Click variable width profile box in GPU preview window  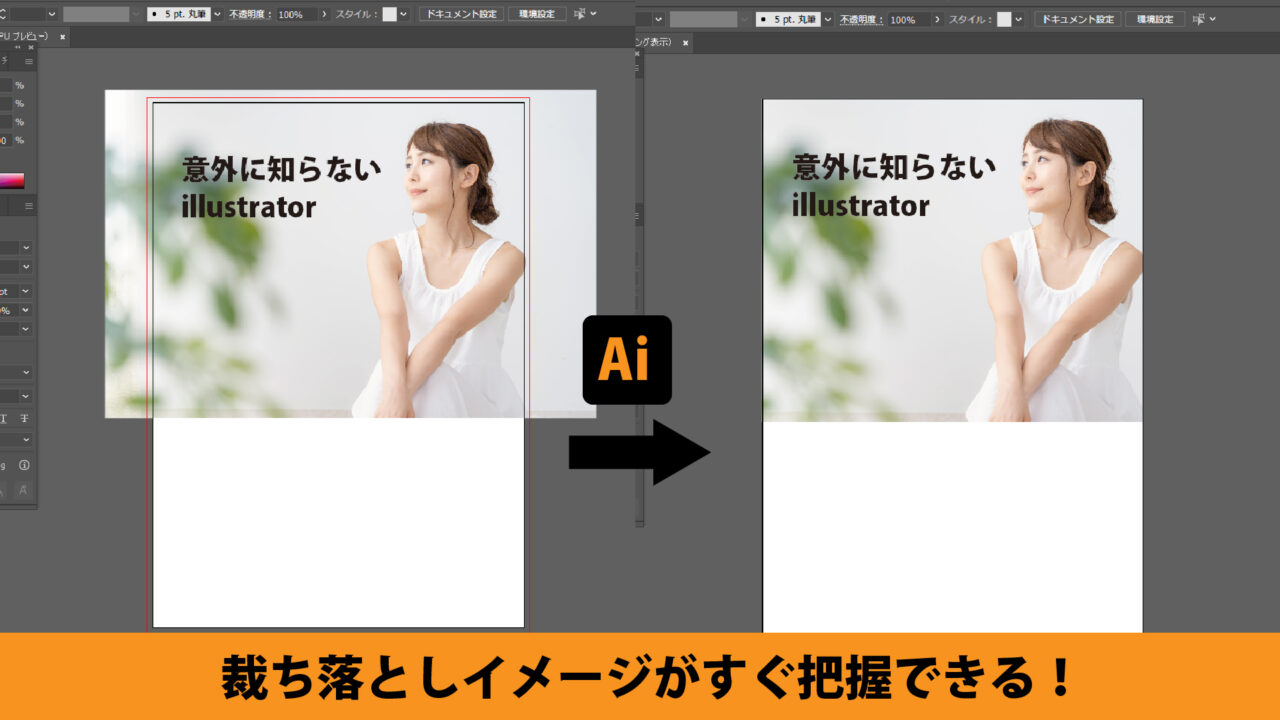tap(96, 15)
